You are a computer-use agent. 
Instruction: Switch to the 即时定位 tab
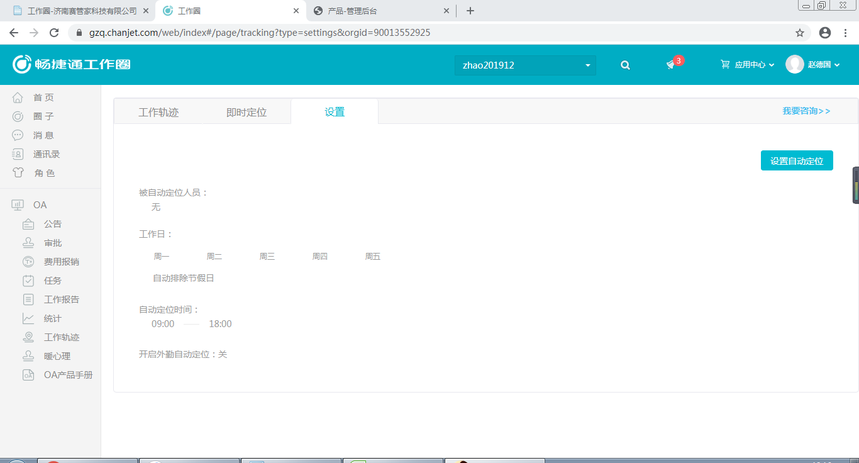pos(247,112)
